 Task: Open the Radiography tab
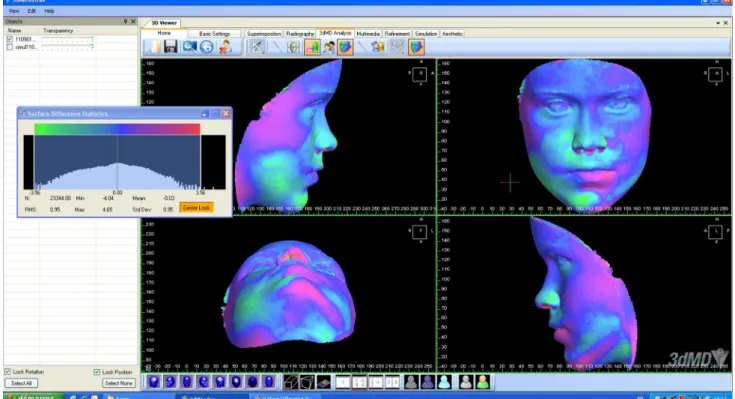point(300,34)
